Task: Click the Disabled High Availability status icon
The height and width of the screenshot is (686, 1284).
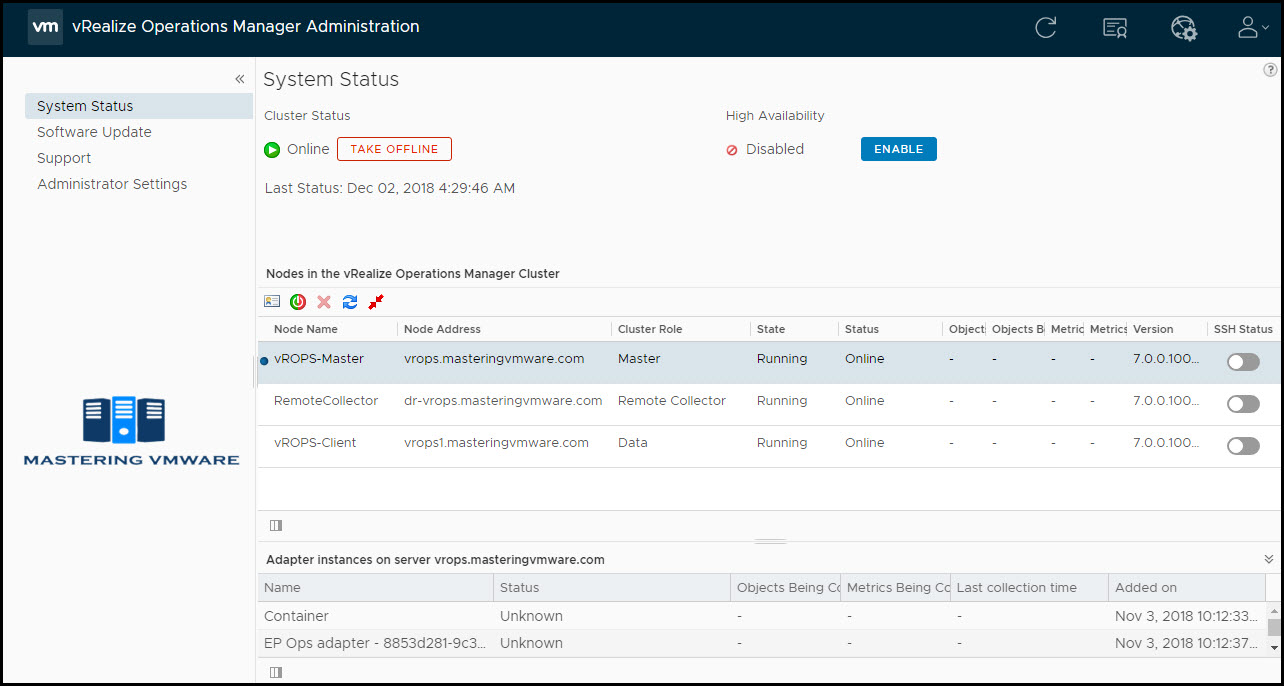Action: click(x=732, y=150)
